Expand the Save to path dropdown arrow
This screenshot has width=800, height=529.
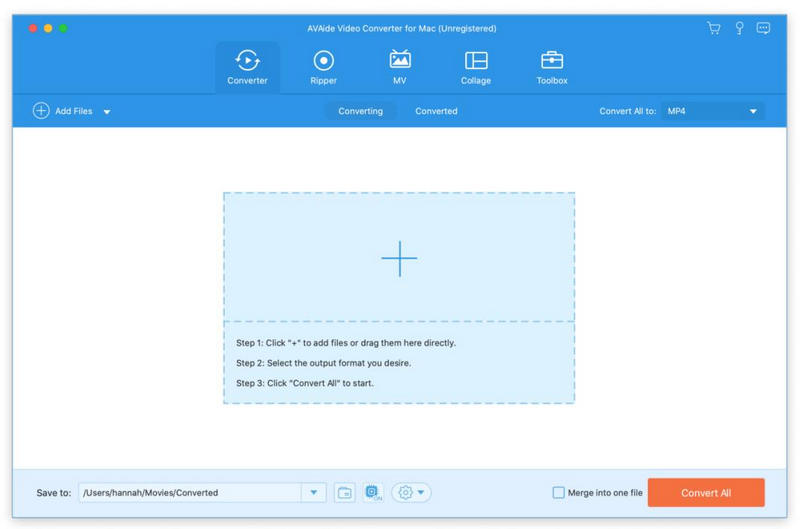coord(314,493)
